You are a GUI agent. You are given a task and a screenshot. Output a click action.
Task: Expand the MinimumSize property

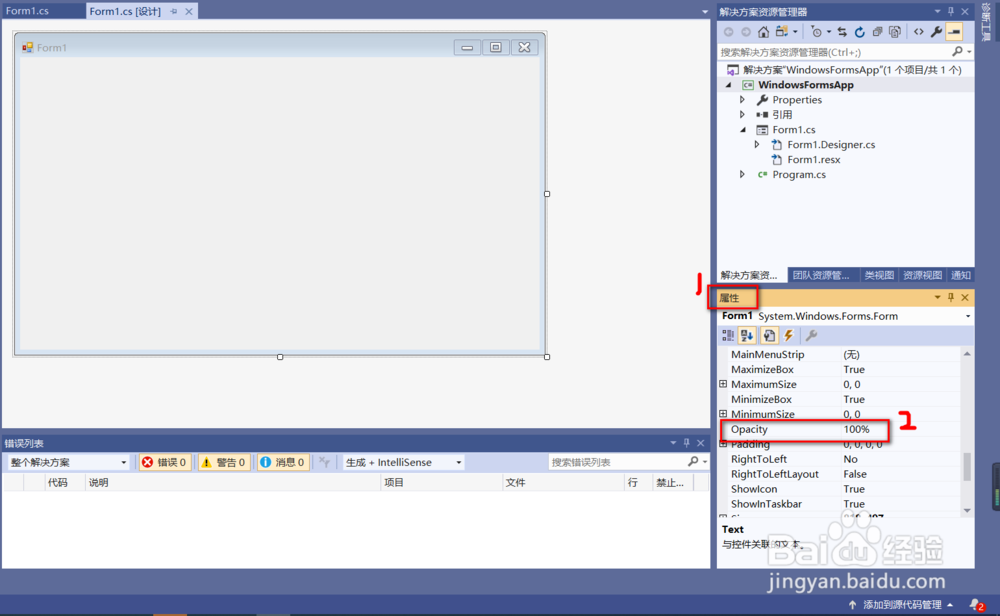[x=723, y=414]
